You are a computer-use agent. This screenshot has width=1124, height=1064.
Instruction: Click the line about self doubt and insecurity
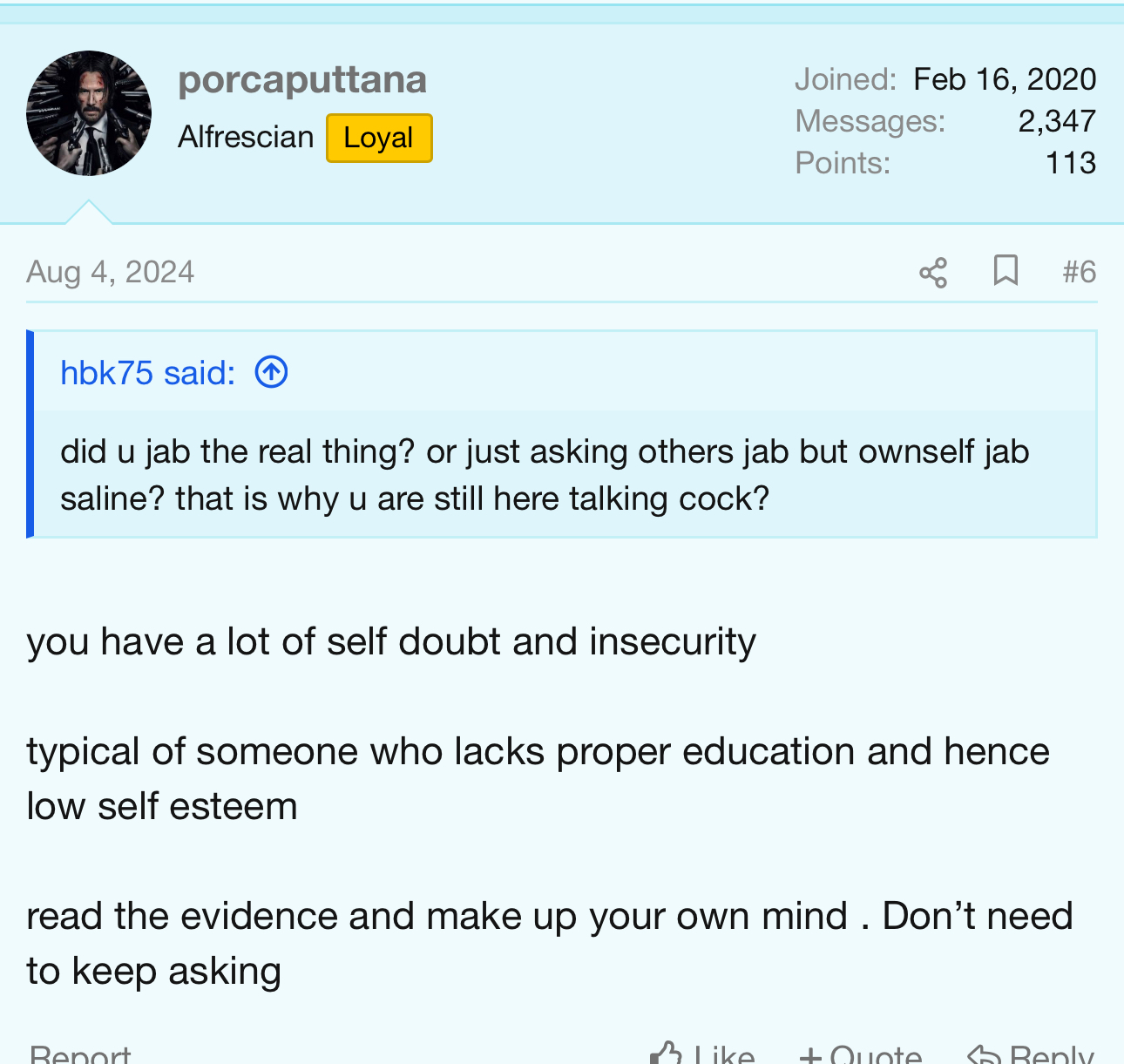pos(391,642)
